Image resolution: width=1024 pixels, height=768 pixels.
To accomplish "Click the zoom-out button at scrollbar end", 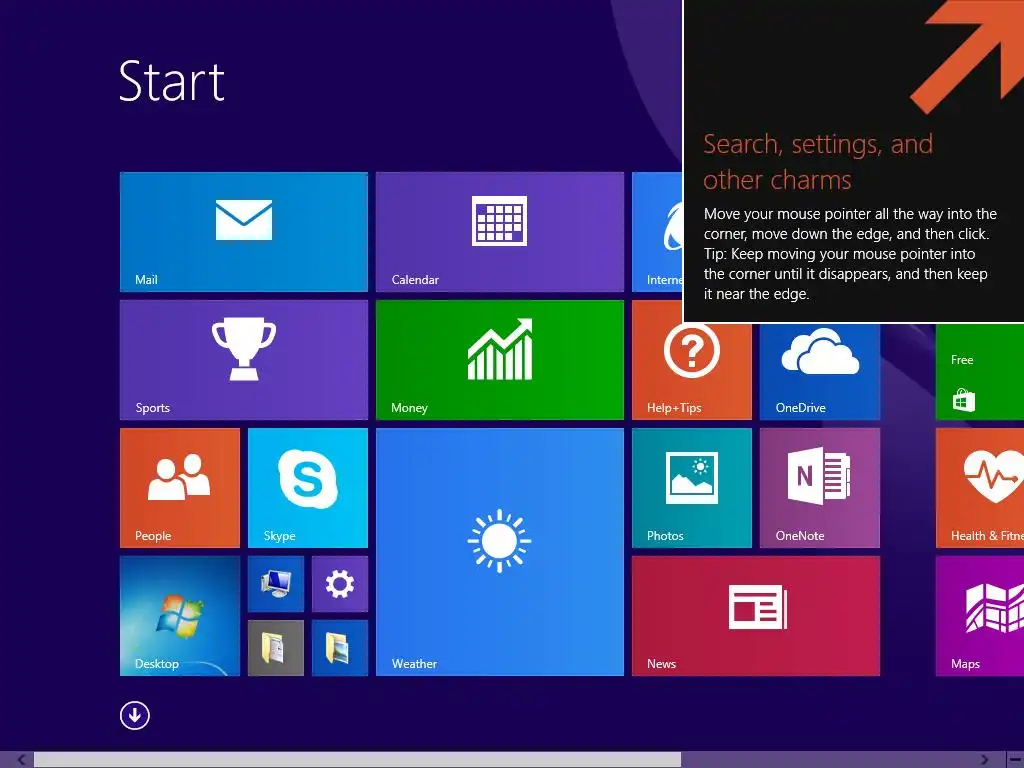I will pos(1015,760).
